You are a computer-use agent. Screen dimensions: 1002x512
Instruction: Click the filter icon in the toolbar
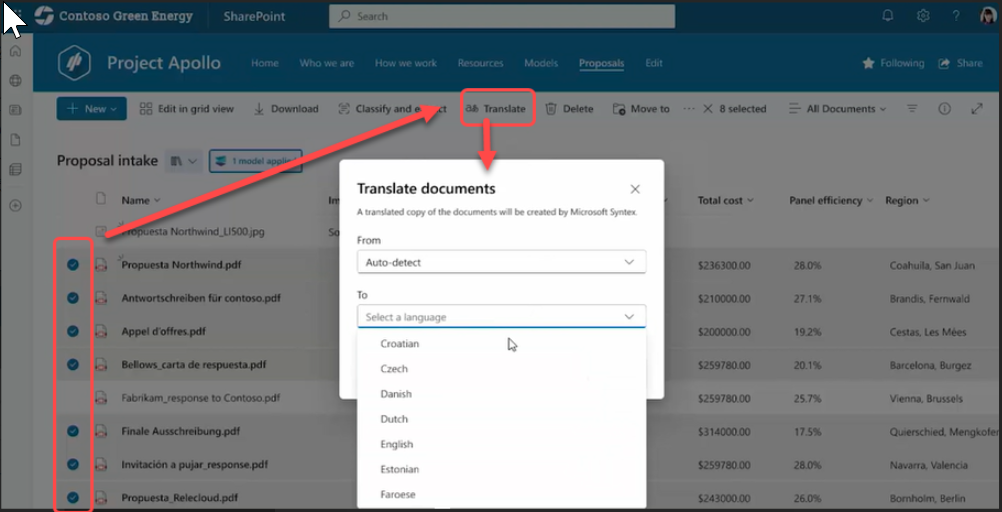pyautogui.click(x=912, y=109)
